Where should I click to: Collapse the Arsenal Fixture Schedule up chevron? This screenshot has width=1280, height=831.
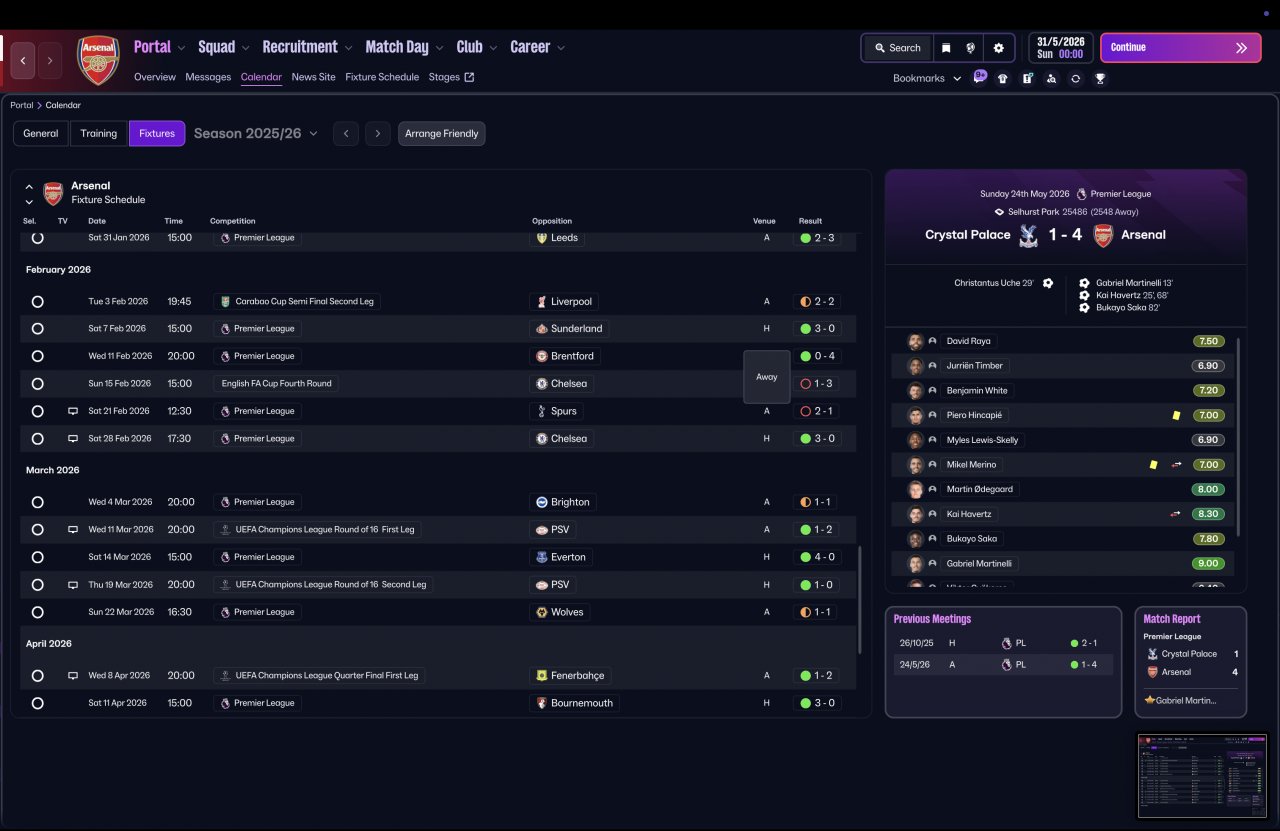tap(29, 187)
